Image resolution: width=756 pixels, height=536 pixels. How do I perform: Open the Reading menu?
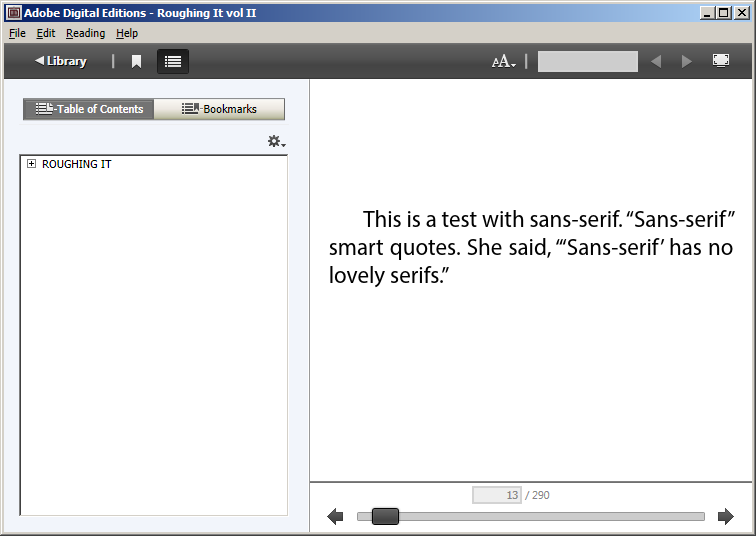[85, 33]
